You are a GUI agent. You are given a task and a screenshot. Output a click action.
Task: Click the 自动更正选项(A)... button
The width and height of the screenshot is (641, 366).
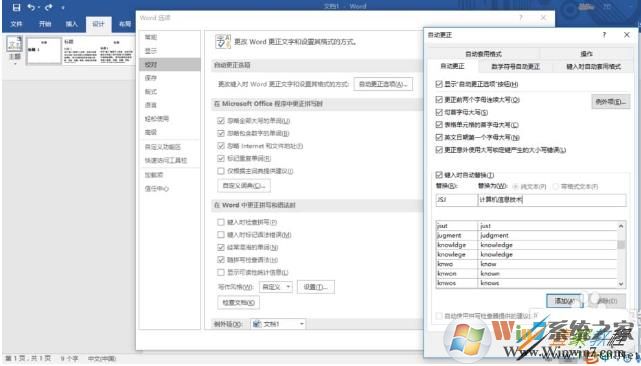coord(383,84)
